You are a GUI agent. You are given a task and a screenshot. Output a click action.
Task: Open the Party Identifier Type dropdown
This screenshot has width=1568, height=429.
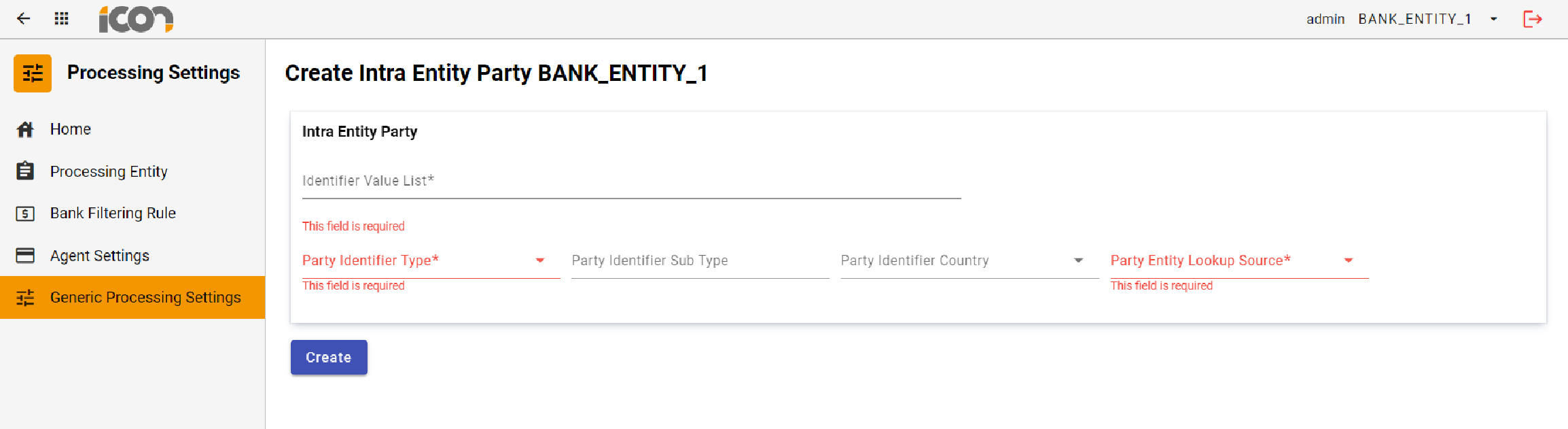[x=541, y=260]
